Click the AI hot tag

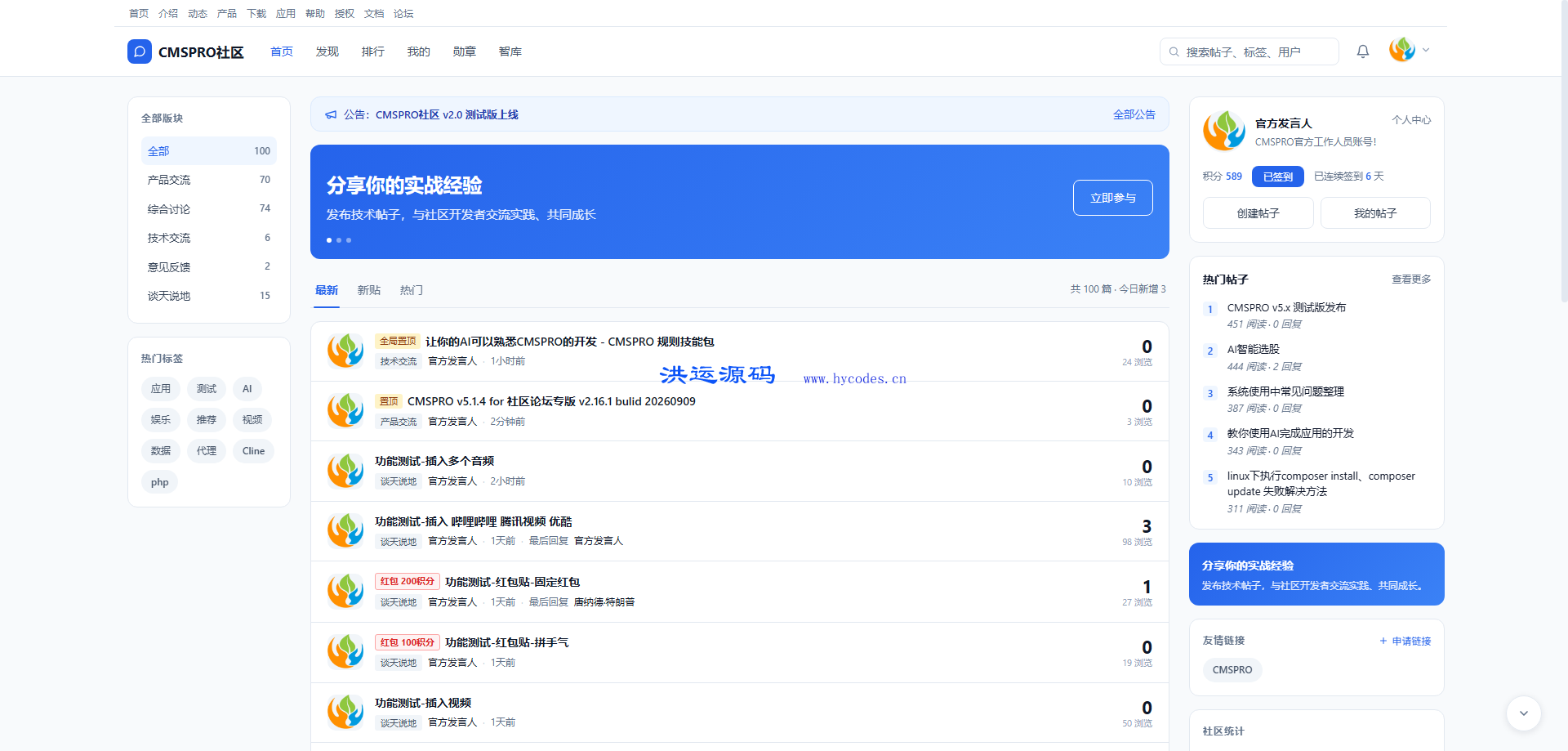pyautogui.click(x=247, y=389)
